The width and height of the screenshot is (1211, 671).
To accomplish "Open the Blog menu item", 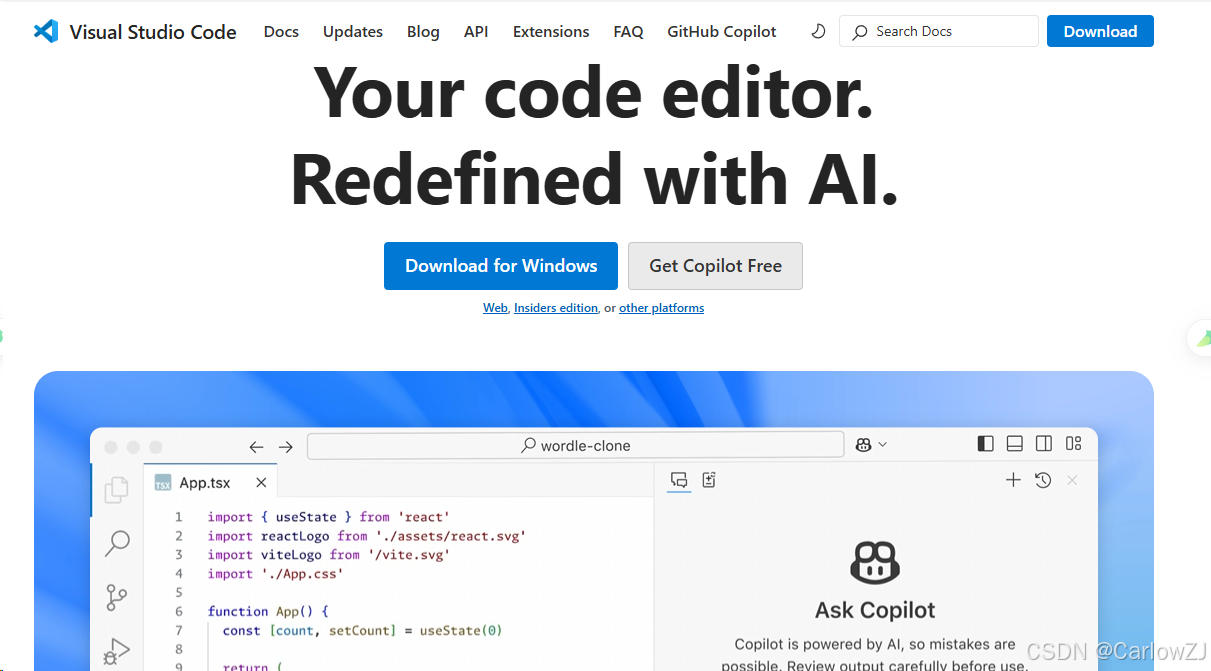I will click(x=423, y=32).
